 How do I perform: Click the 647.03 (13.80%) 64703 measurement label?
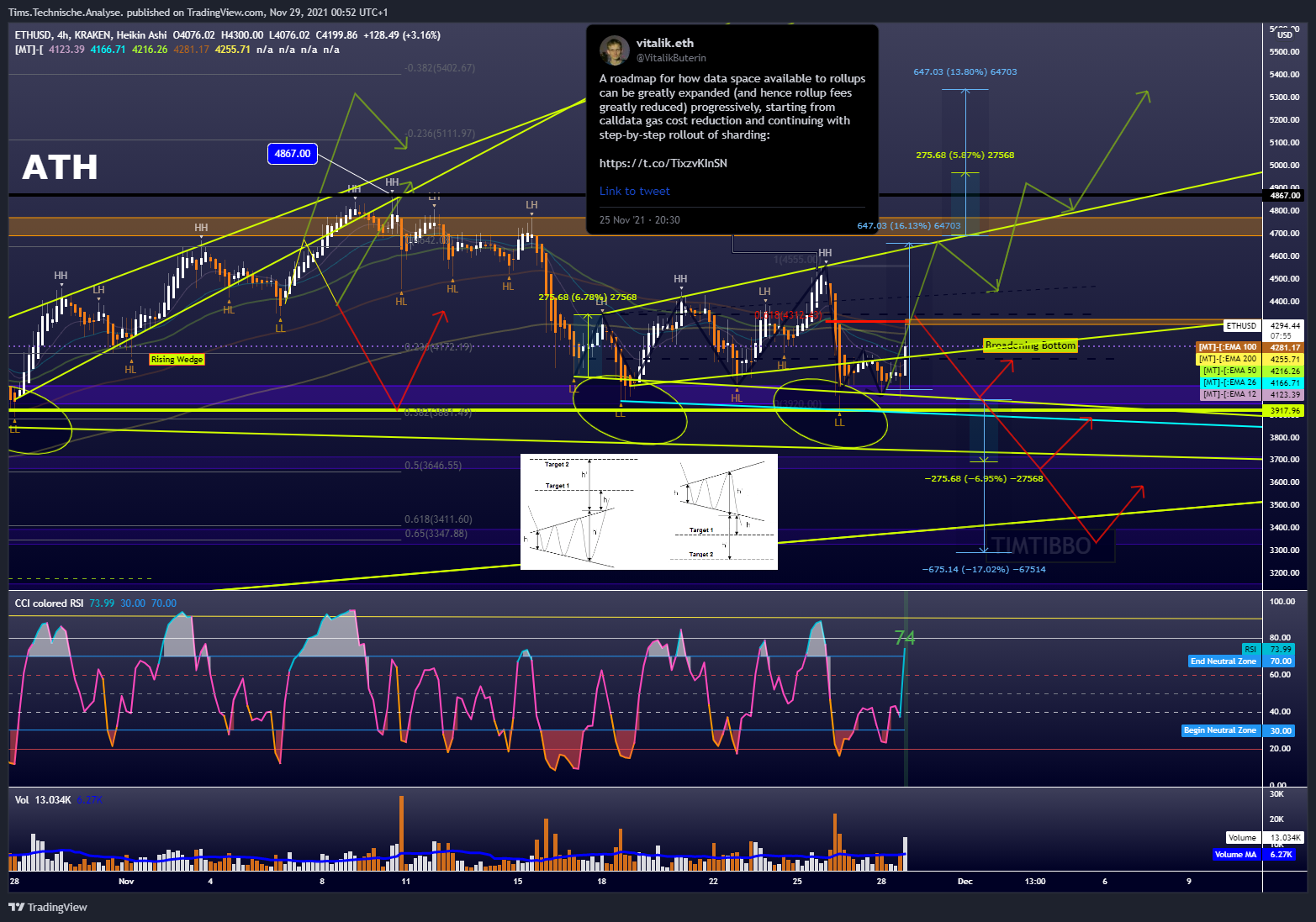[x=965, y=72]
